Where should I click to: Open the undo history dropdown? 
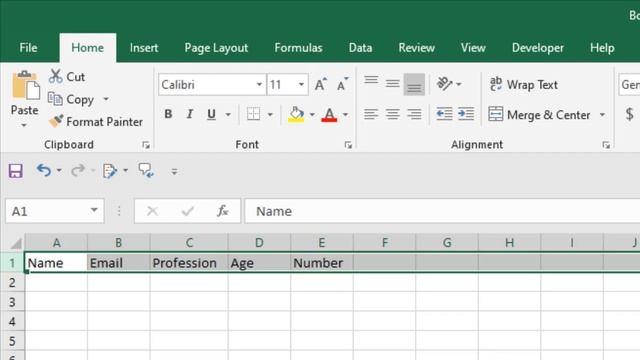[59, 171]
